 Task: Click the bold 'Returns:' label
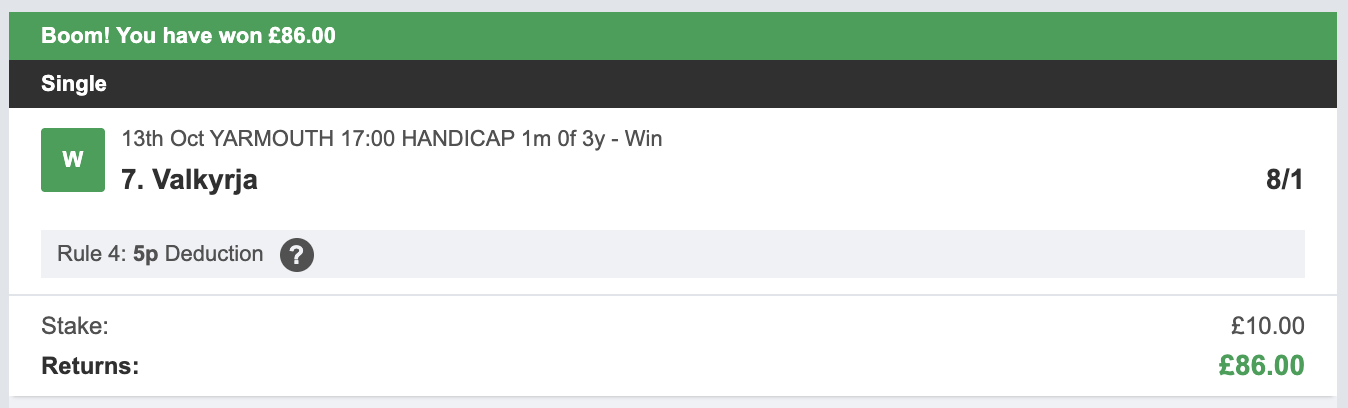pos(89,366)
